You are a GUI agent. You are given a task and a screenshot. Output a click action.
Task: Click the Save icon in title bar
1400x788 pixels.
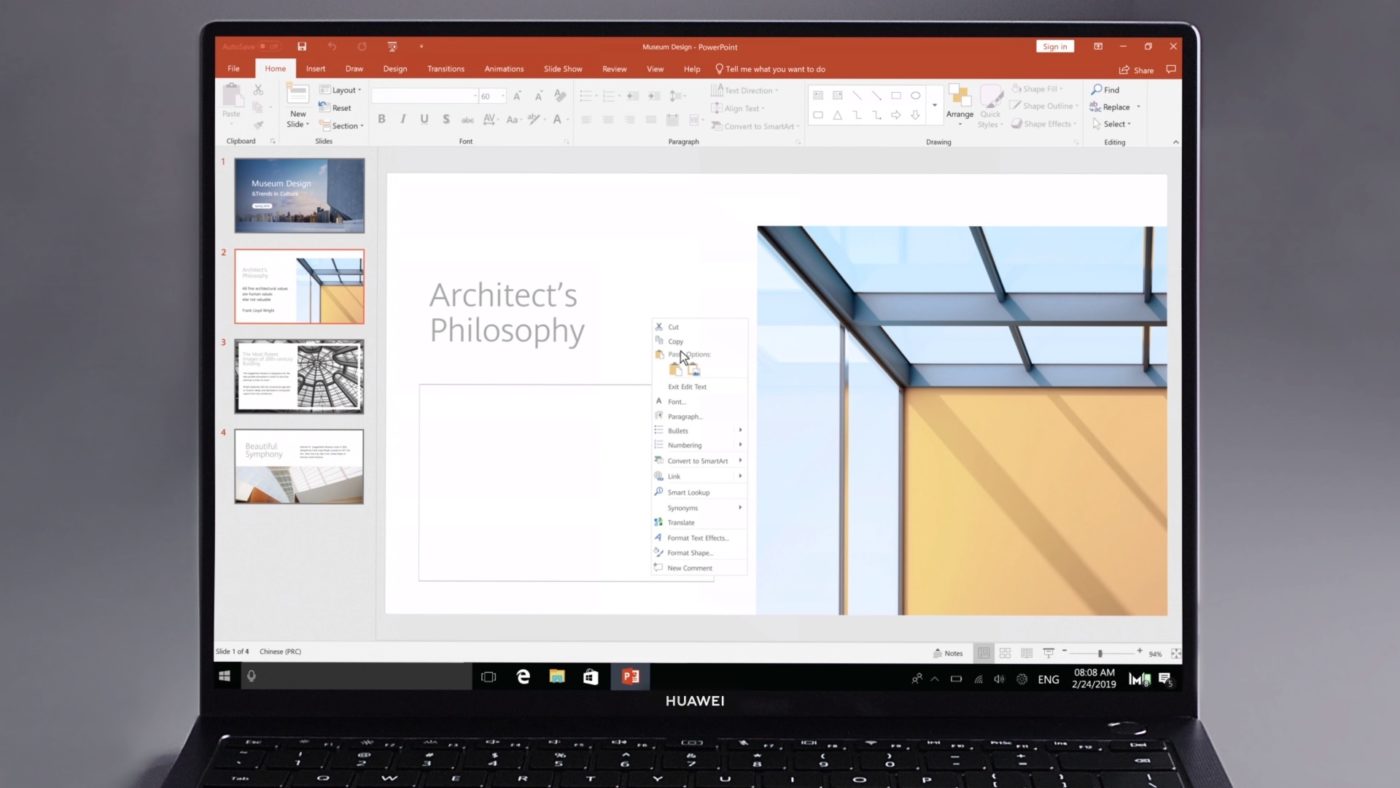[301, 46]
